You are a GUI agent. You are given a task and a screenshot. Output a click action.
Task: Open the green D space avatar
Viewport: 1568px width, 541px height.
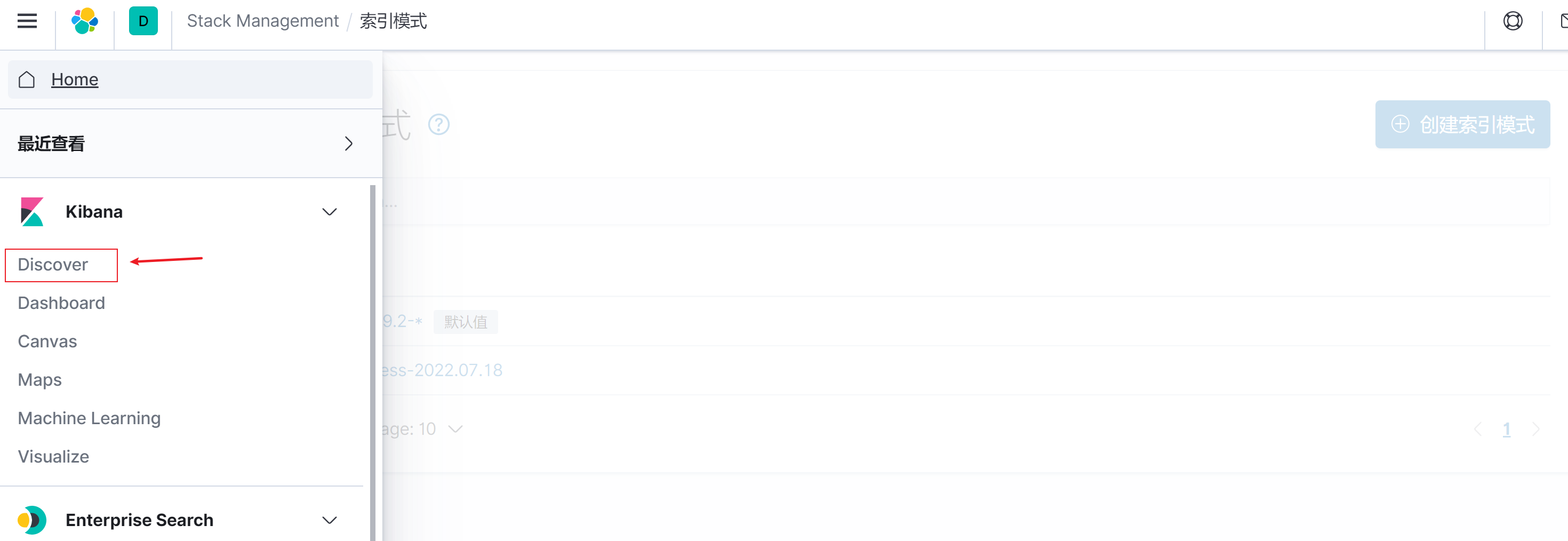pos(143,21)
